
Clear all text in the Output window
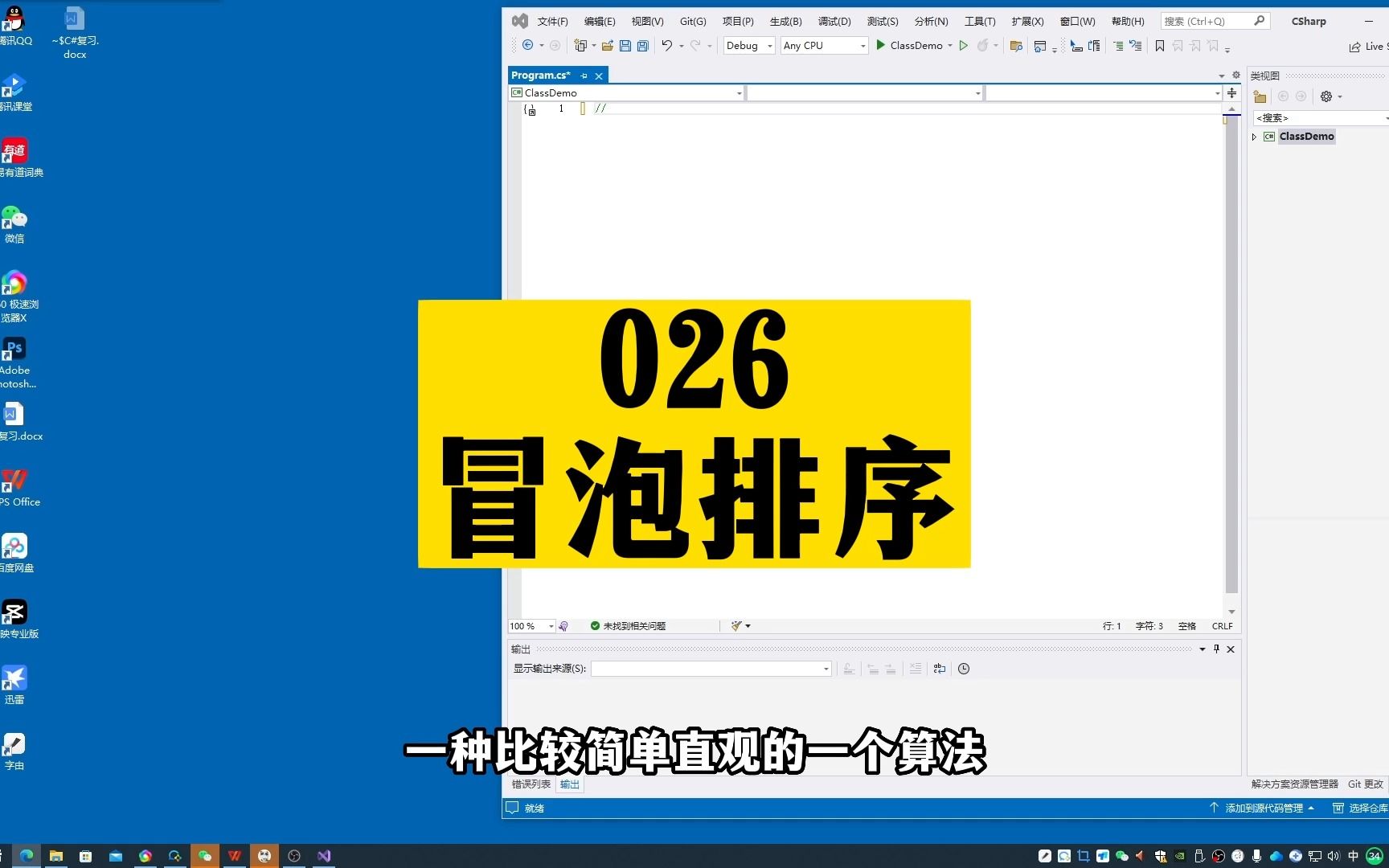click(916, 669)
